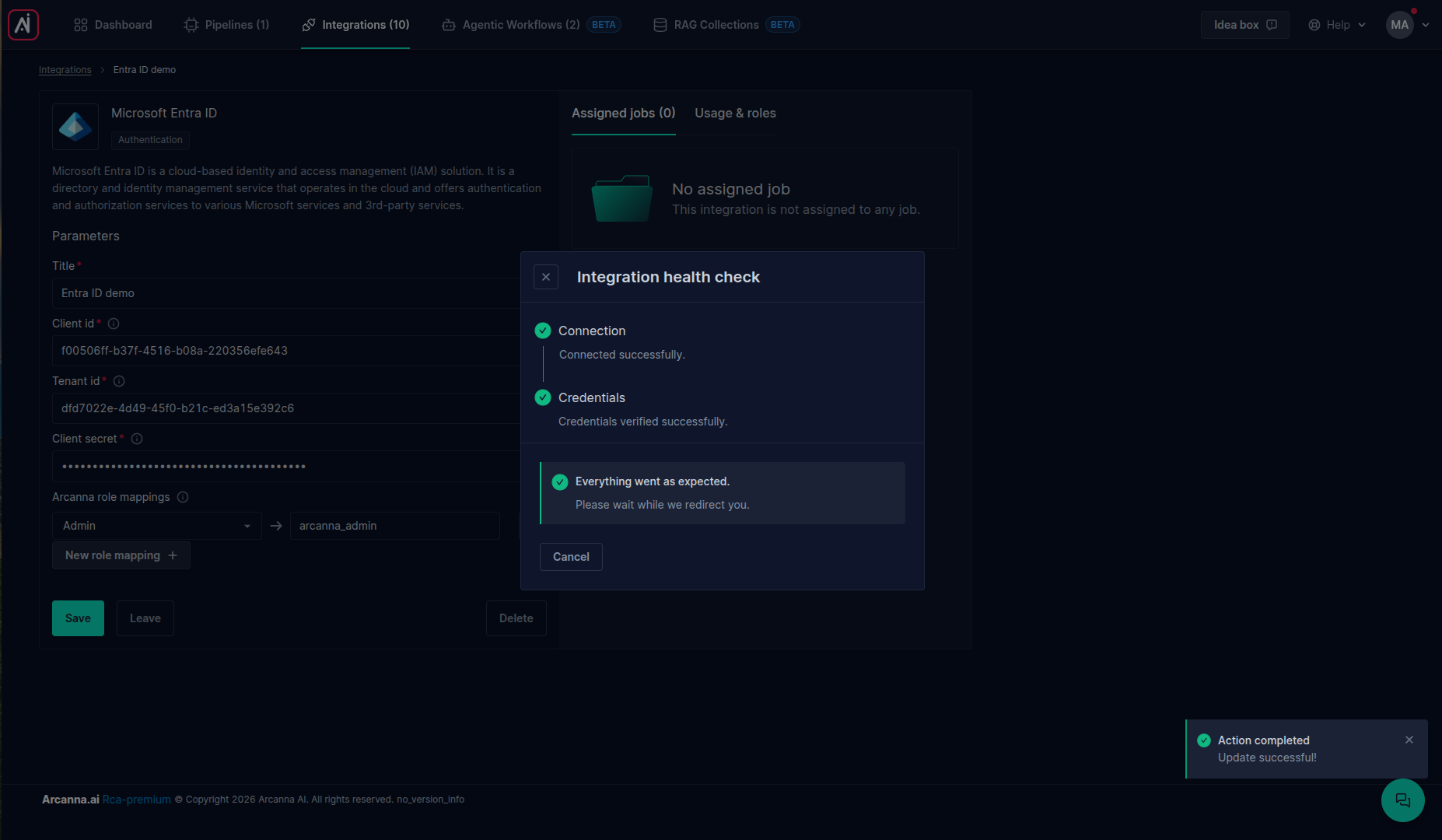Click the arcanna_admin mapping field
The height and width of the screenshot is (840, 1442).
(x=395, y=526)
